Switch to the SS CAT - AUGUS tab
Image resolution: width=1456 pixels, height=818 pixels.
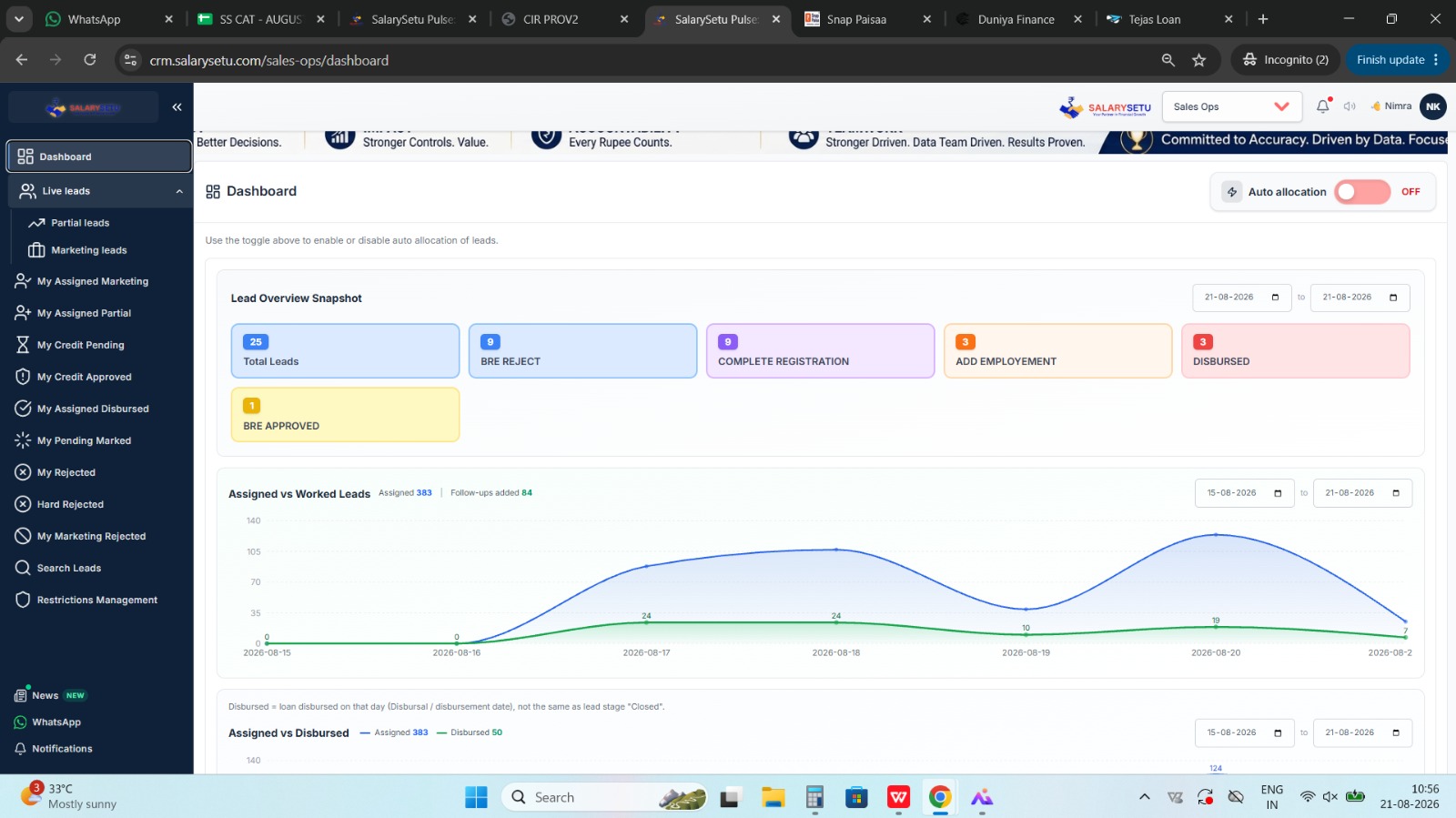tap(261, 19)
